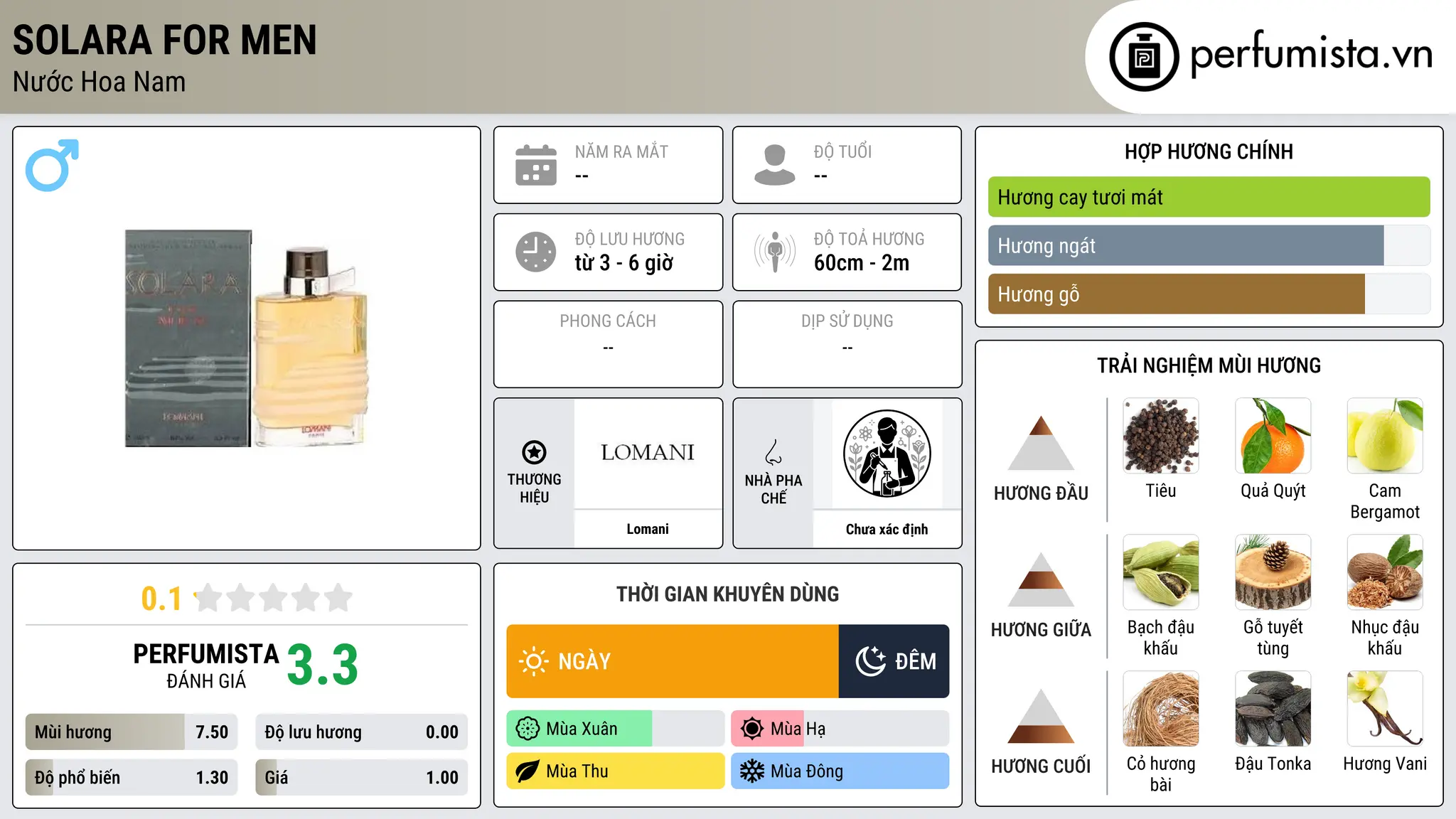Click the Solara For Men bottle photo
The width and height of the screenshot is (1456, 819).
point(247,338)
